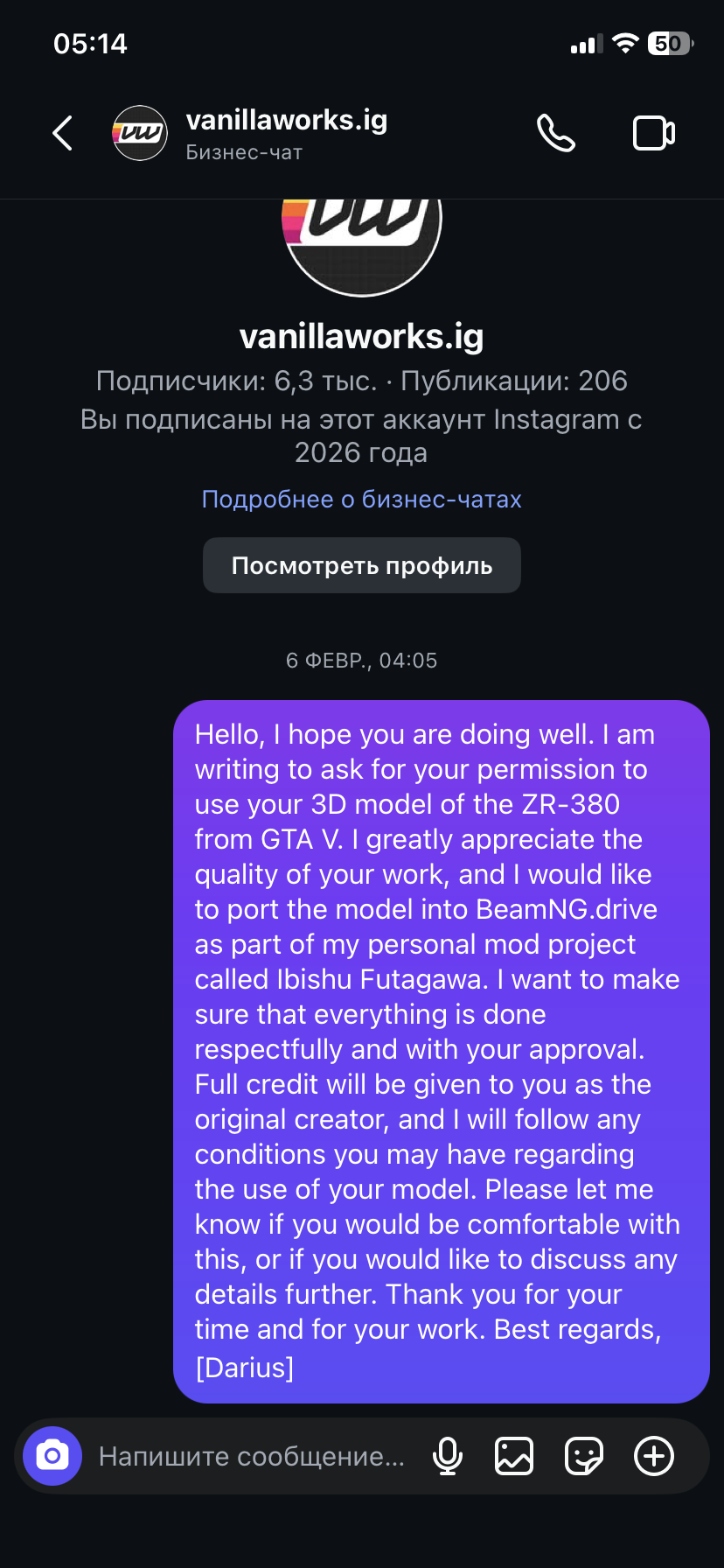Open chat details via header username vanillaworks.ig
Screen dimensions: 724x1568
287,120
